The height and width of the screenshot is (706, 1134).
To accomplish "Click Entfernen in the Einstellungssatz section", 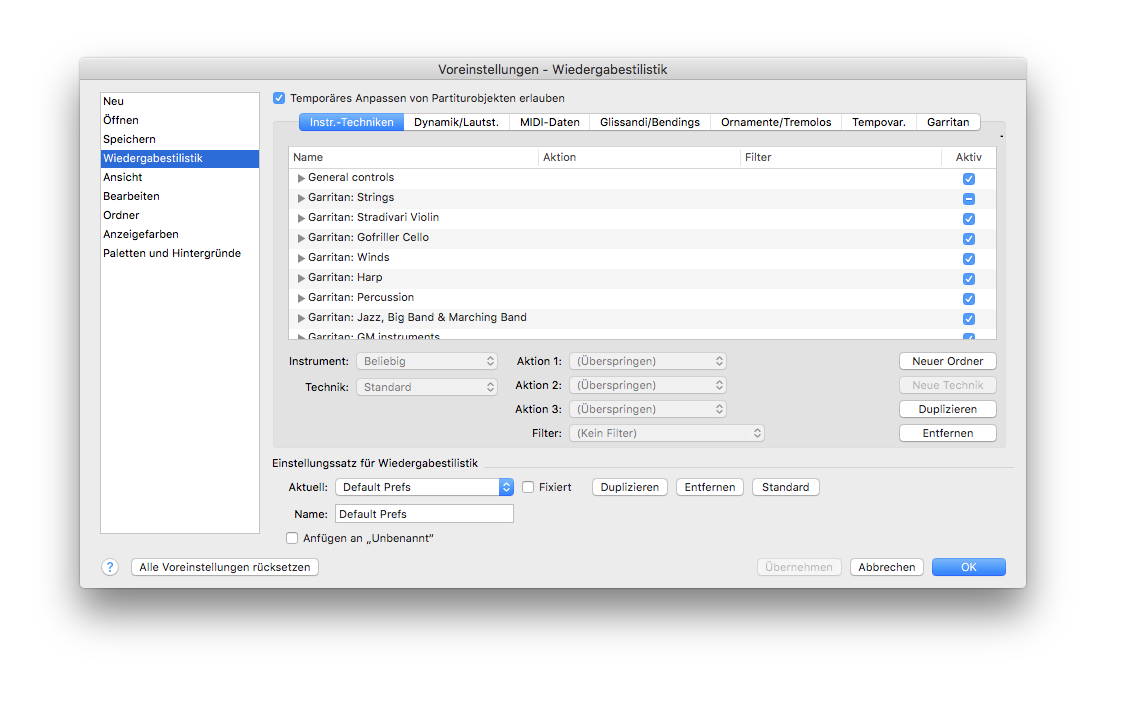I will 709,488.
